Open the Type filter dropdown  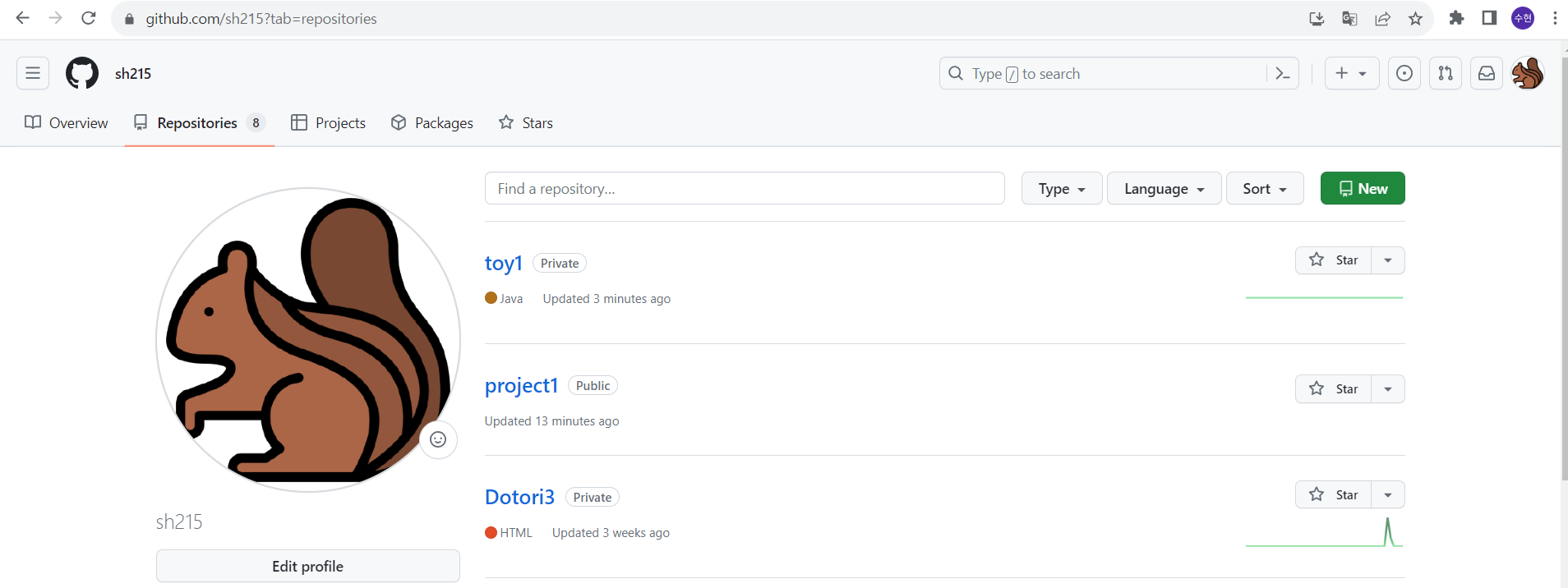coord(1062,188)
